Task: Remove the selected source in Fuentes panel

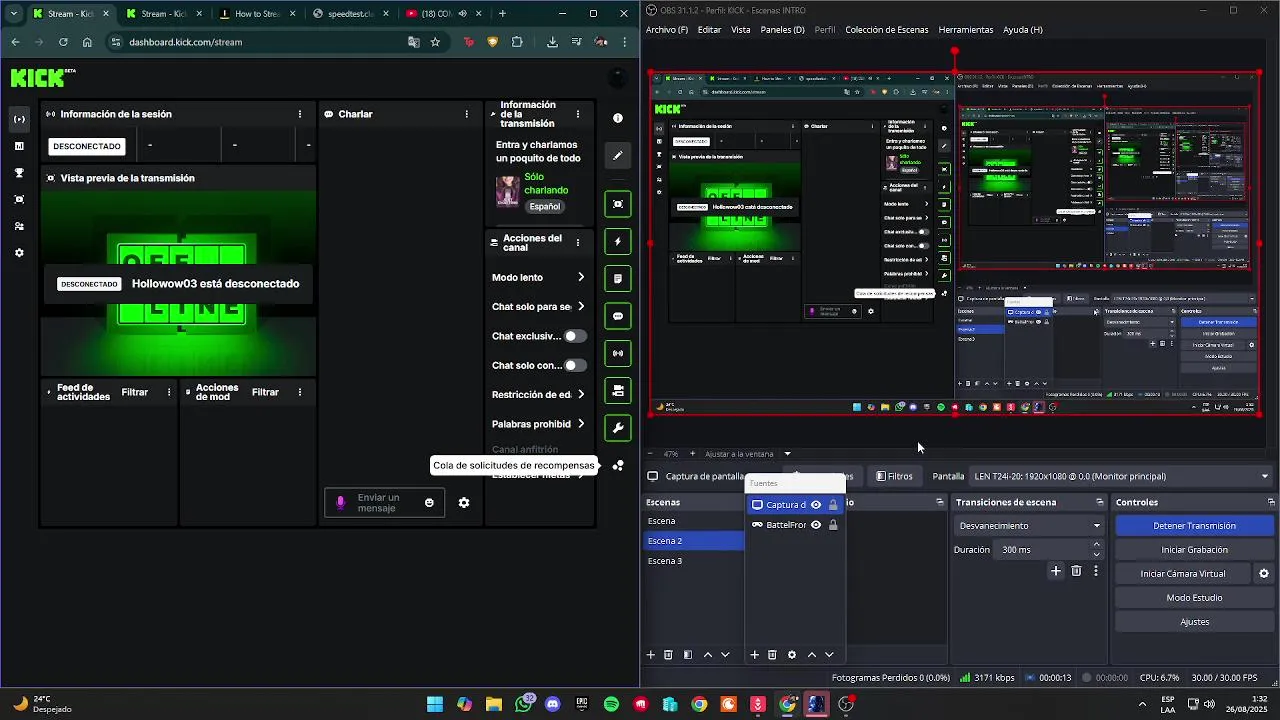Action: click(772, 655)
